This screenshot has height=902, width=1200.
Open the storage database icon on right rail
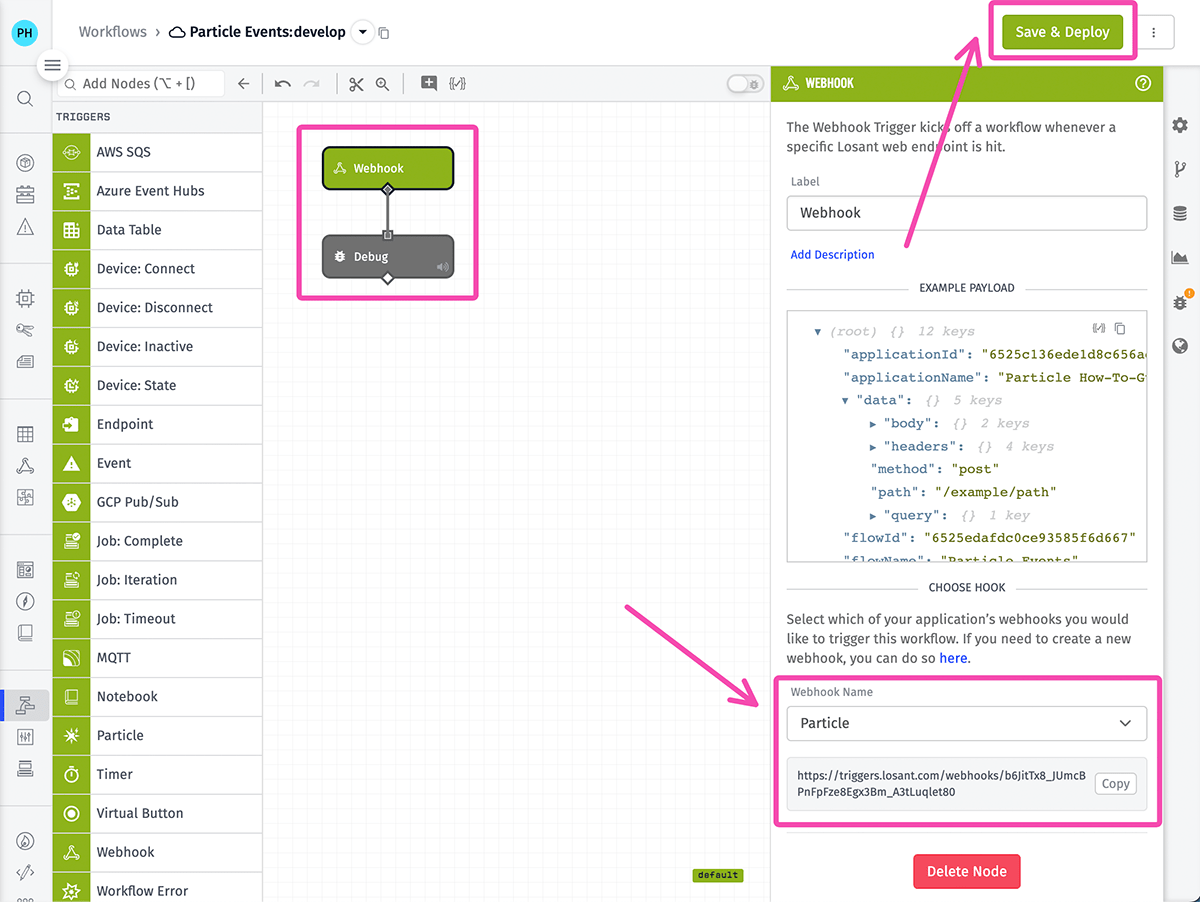[x=1180, y=213]
